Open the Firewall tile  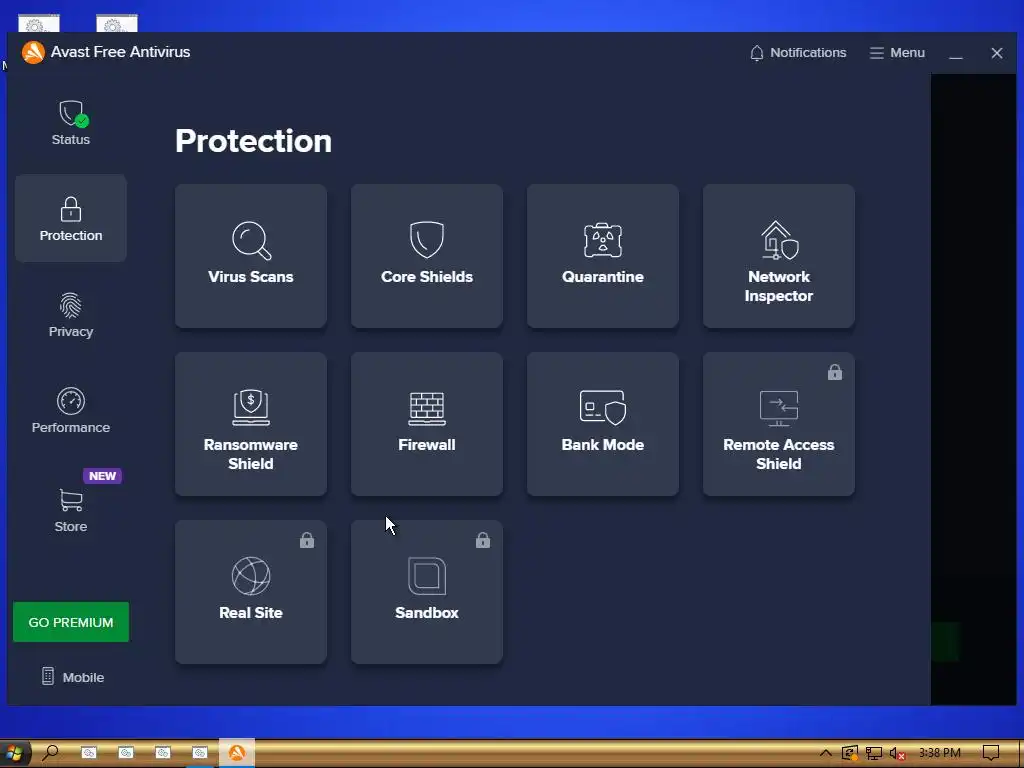tap(426, 424)
